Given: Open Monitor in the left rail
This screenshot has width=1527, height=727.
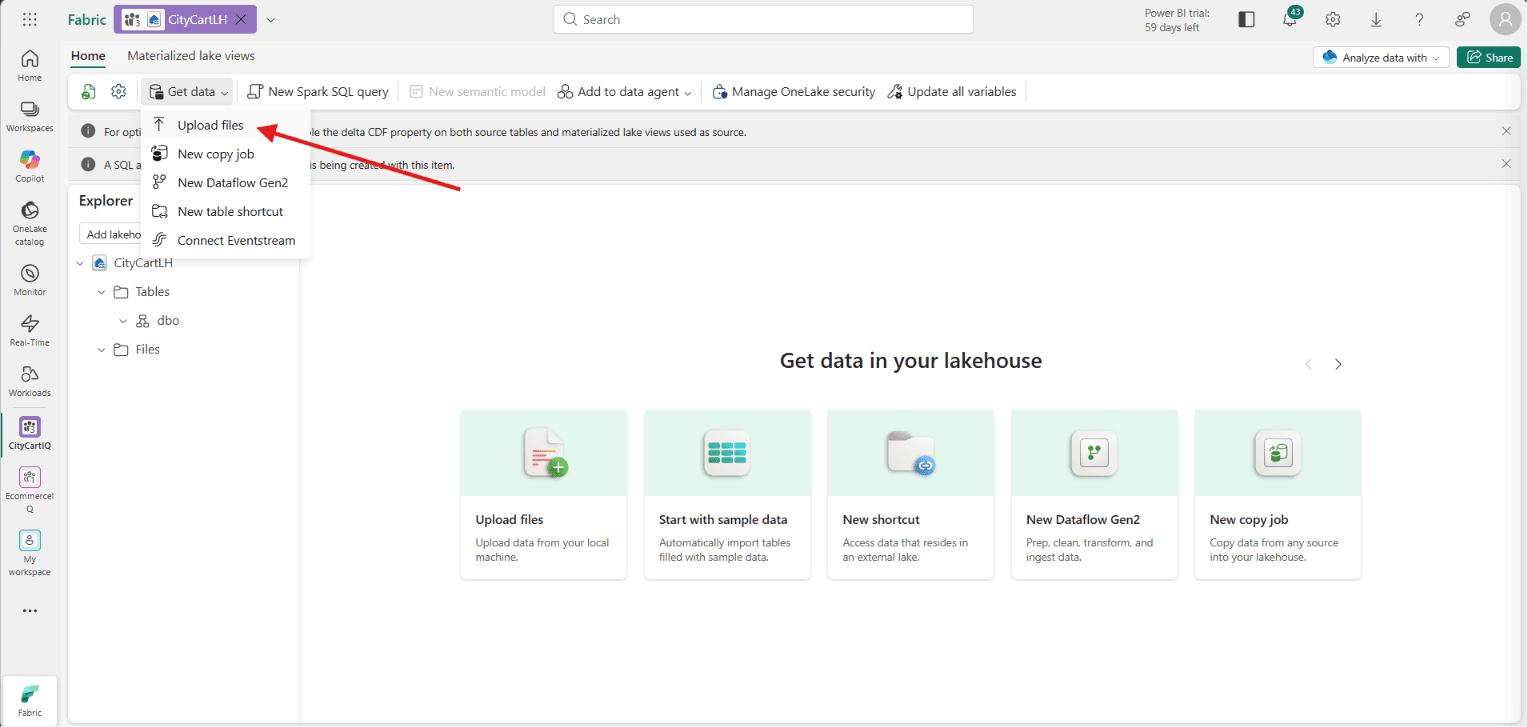Looking at the screenshot, I should pos(30,280).
